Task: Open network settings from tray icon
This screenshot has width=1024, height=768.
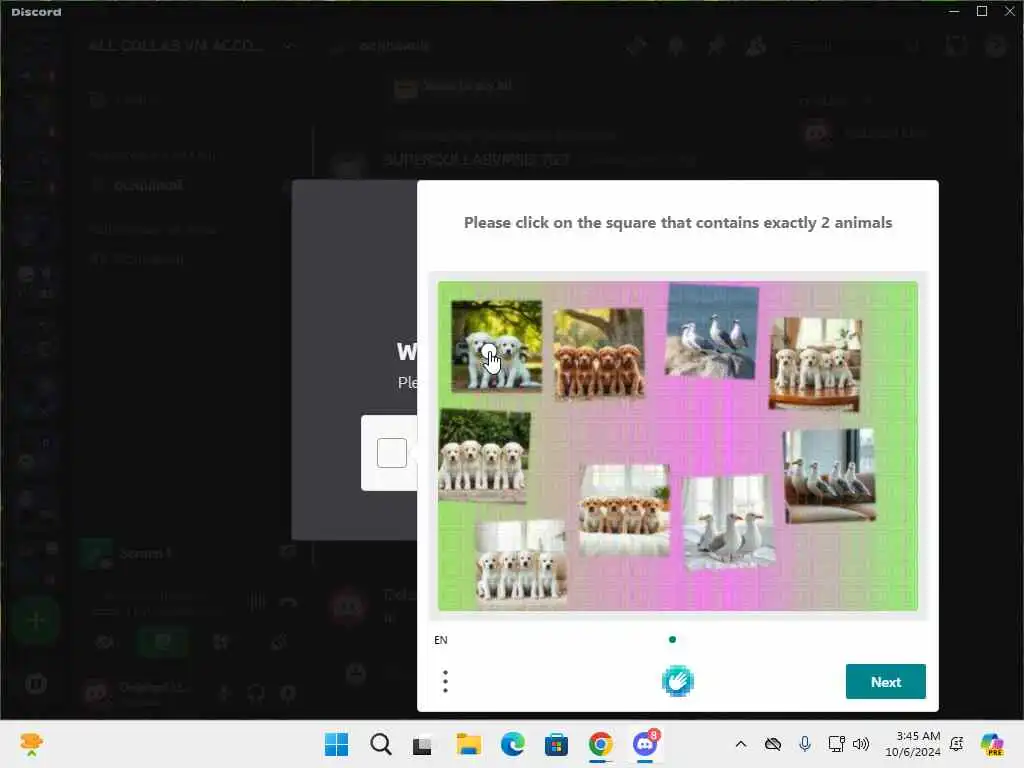Action: (x=837, y=744)
